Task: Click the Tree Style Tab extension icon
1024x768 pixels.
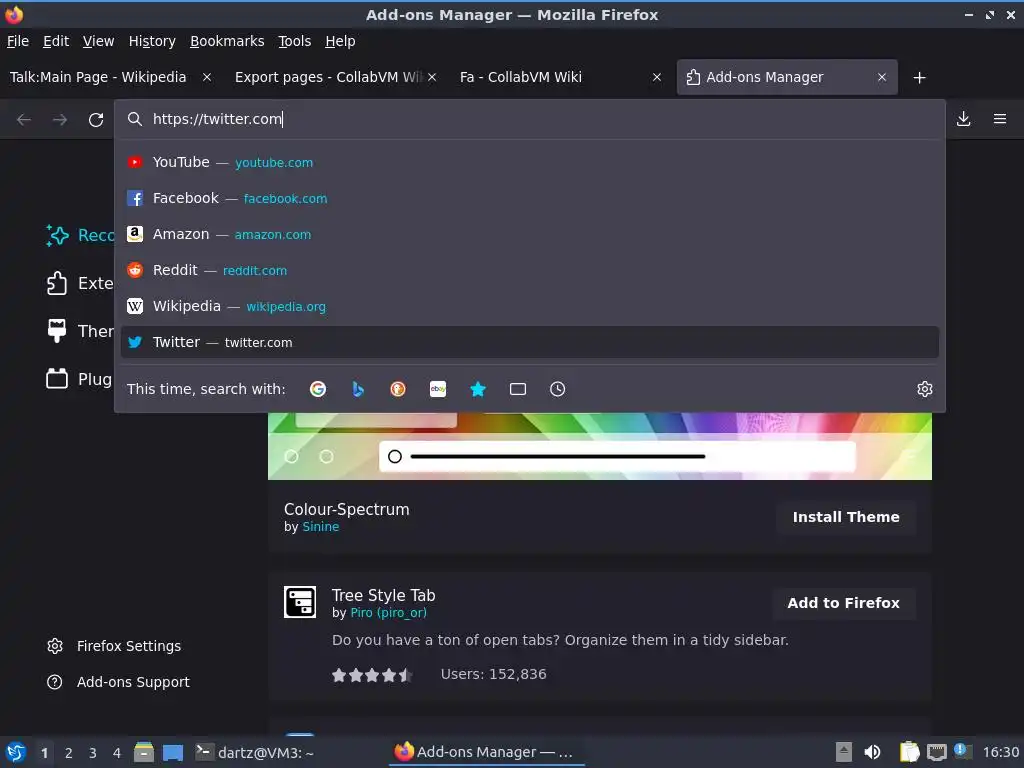Action: (x=300, y=602)
